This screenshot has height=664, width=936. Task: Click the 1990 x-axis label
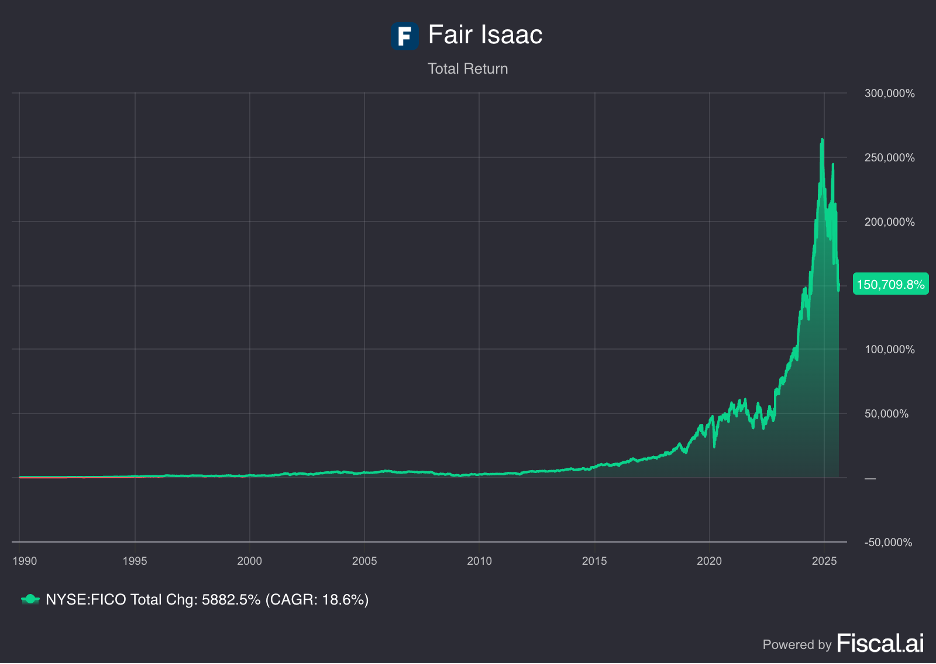[x=24, y=561]
